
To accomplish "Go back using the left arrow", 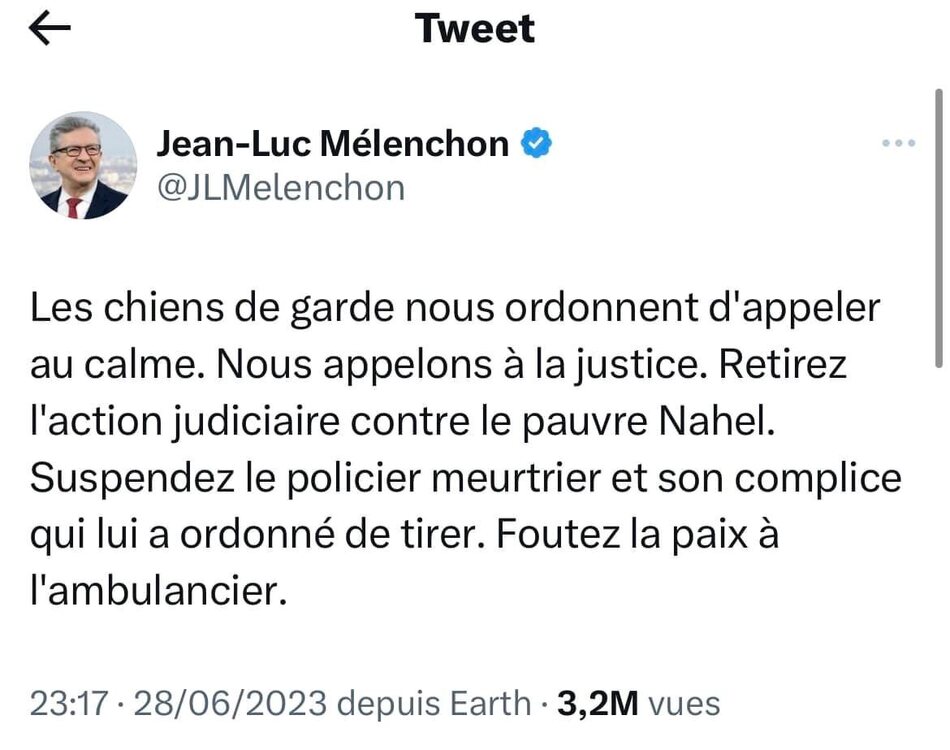I will click(50, 29).
